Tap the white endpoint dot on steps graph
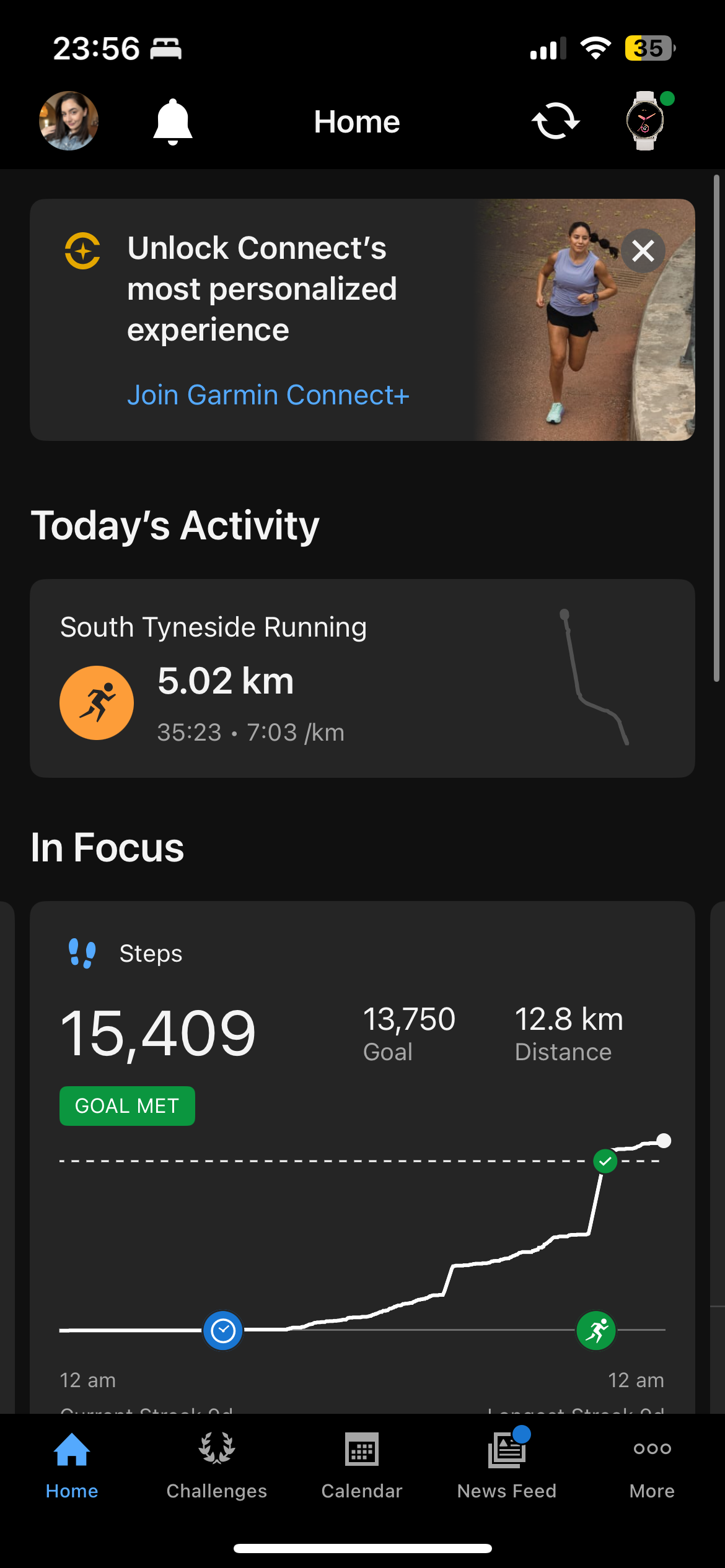 (664, 1141)
